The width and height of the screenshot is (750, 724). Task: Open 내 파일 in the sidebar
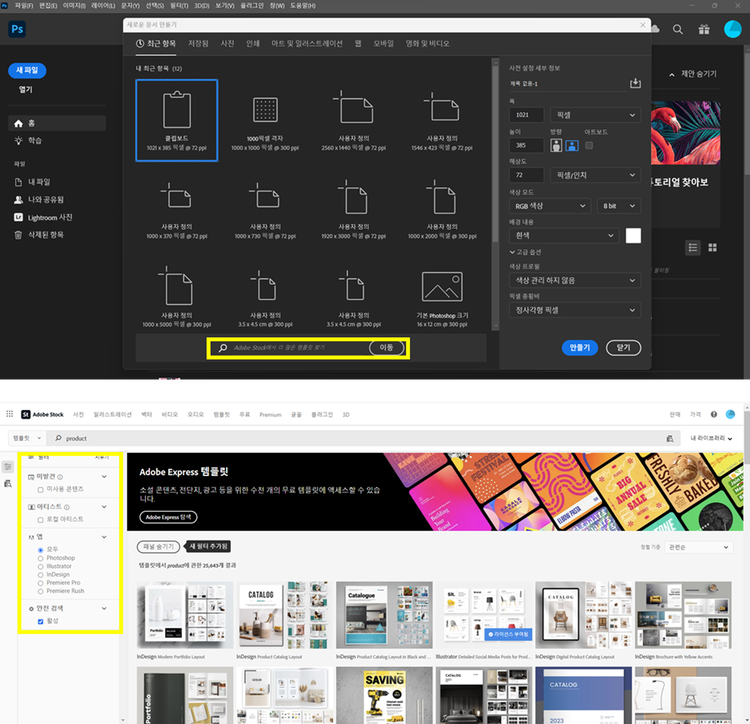33,182
